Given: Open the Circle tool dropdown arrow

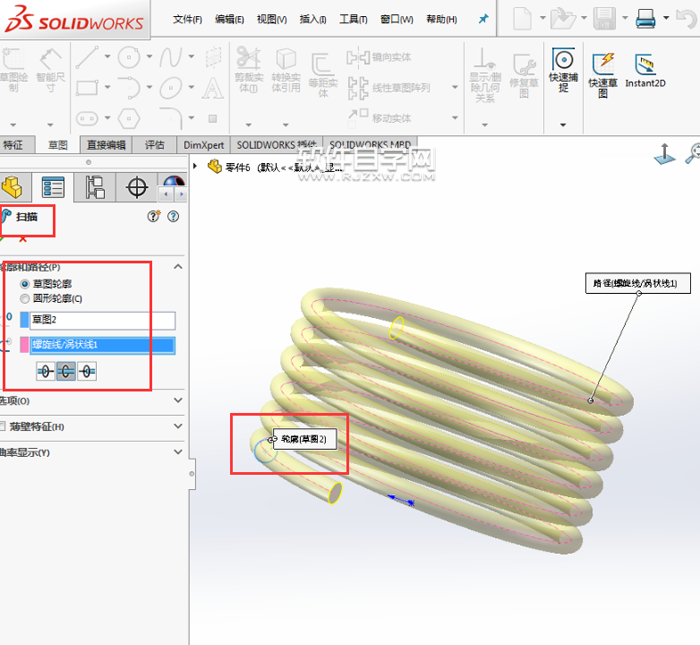Looking at the screenshot, I should pos(150,56).
